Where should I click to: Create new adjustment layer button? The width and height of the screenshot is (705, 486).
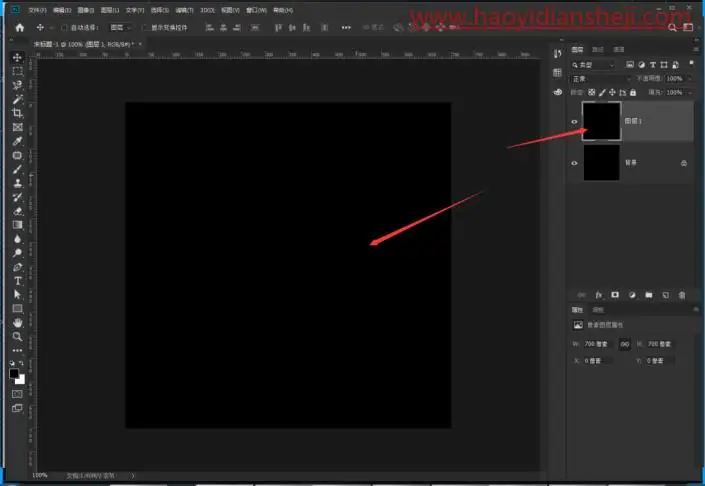[632, 295]
